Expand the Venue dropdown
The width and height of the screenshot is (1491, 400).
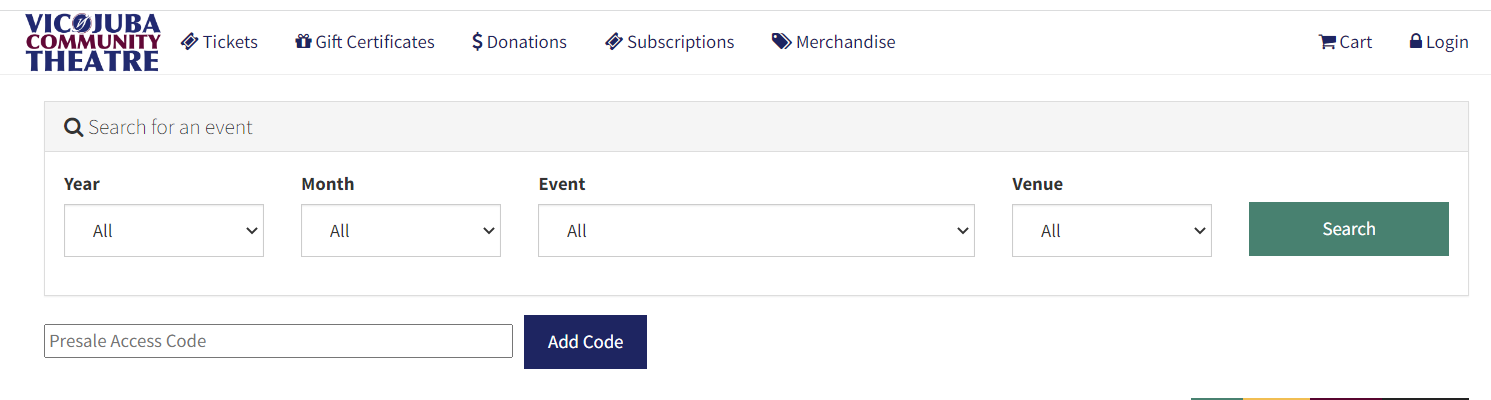pyautogui.click(x=1112, y=230)
